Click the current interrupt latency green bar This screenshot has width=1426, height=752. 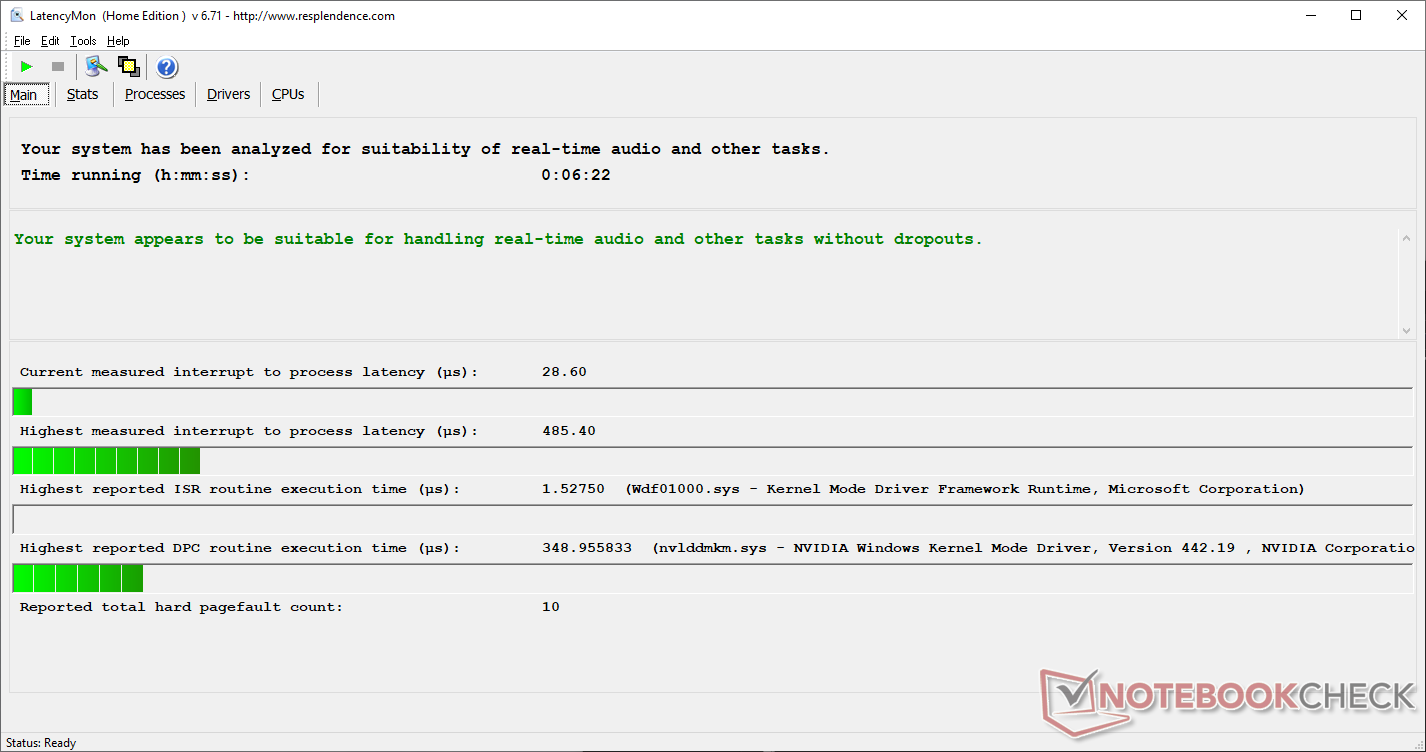click(22, 402)
